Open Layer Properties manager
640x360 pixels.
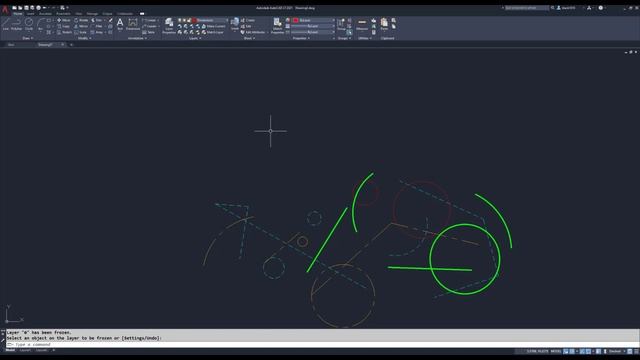click(169, 25)
